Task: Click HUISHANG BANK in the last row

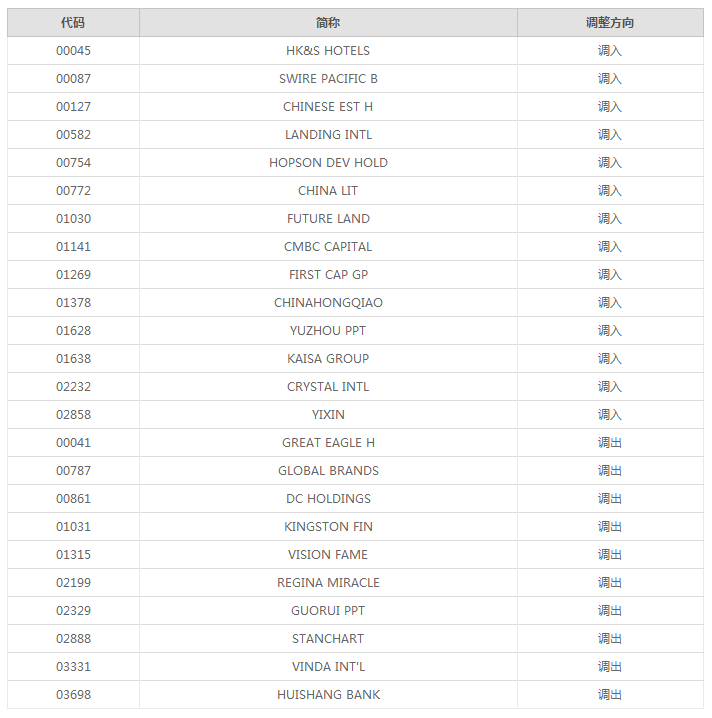Action: coord(328,695)
